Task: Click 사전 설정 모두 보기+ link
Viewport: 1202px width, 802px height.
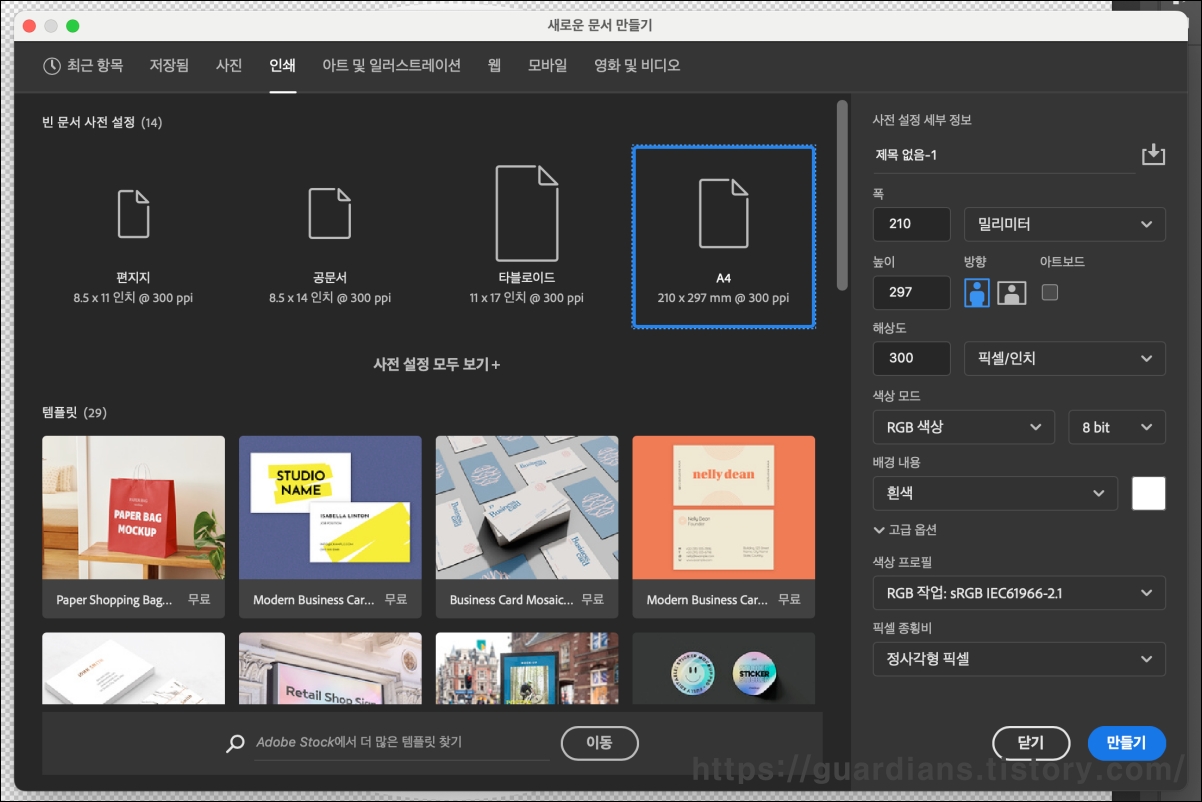Action: point(437,364)
